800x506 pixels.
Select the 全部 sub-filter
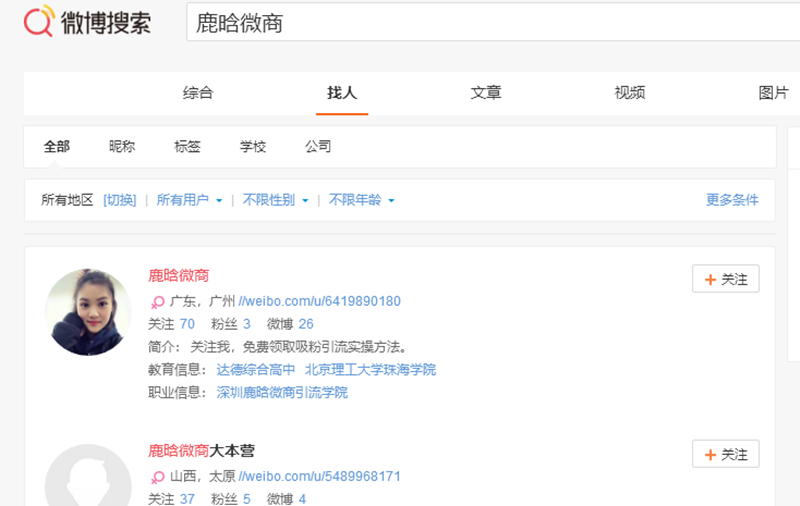(x=57, y=147)
